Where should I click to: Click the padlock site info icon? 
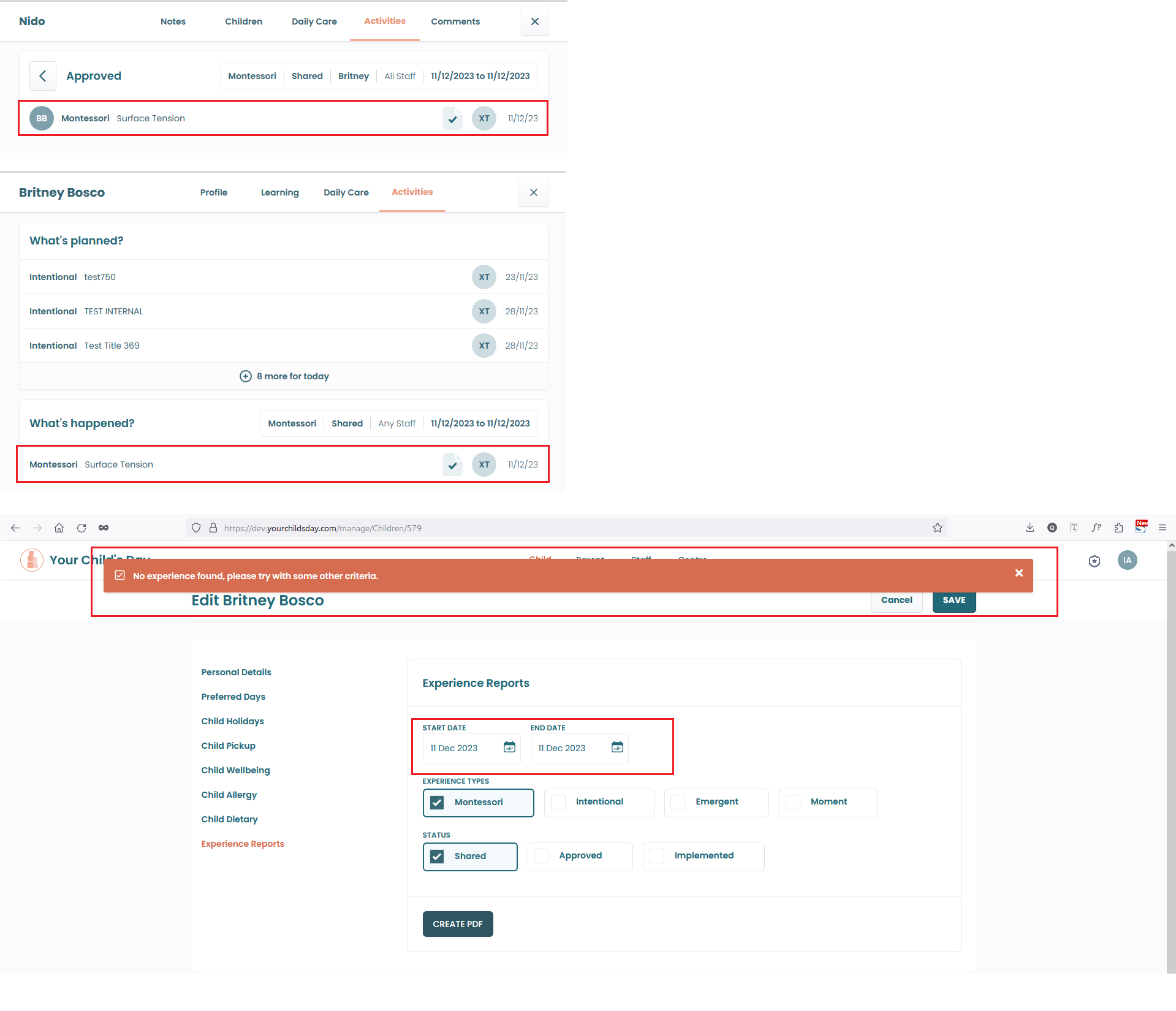point(213,528)
